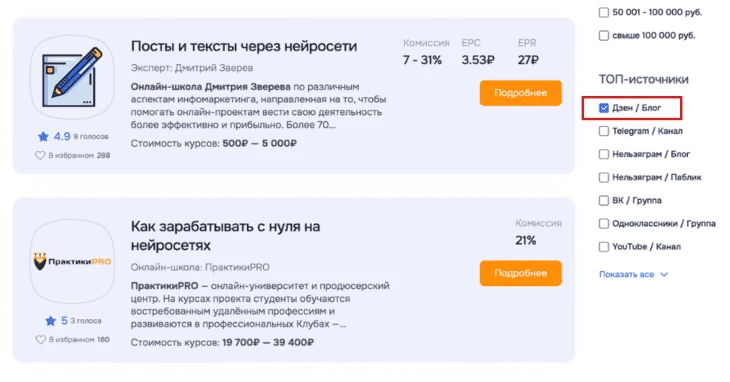
Task: Click the chevron next to Показать все
Action: (x=664, y=275)
